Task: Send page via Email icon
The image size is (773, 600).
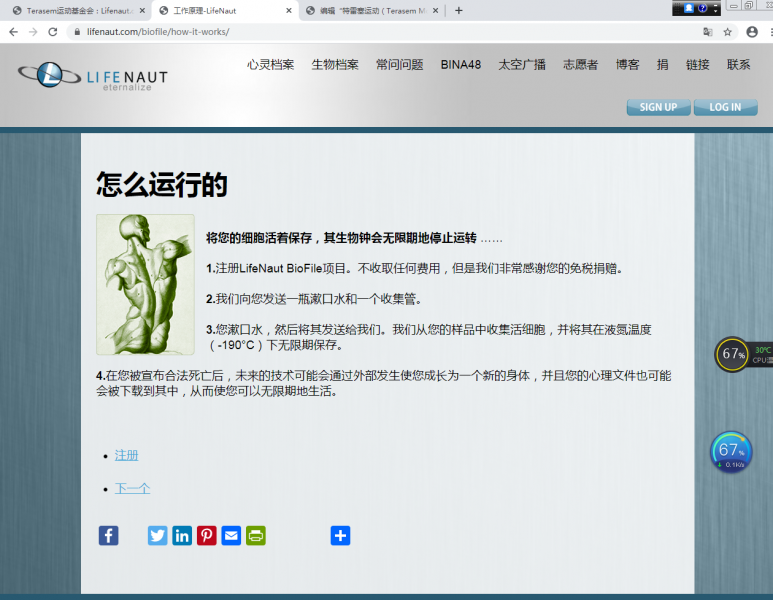Action: coord(231,535)
